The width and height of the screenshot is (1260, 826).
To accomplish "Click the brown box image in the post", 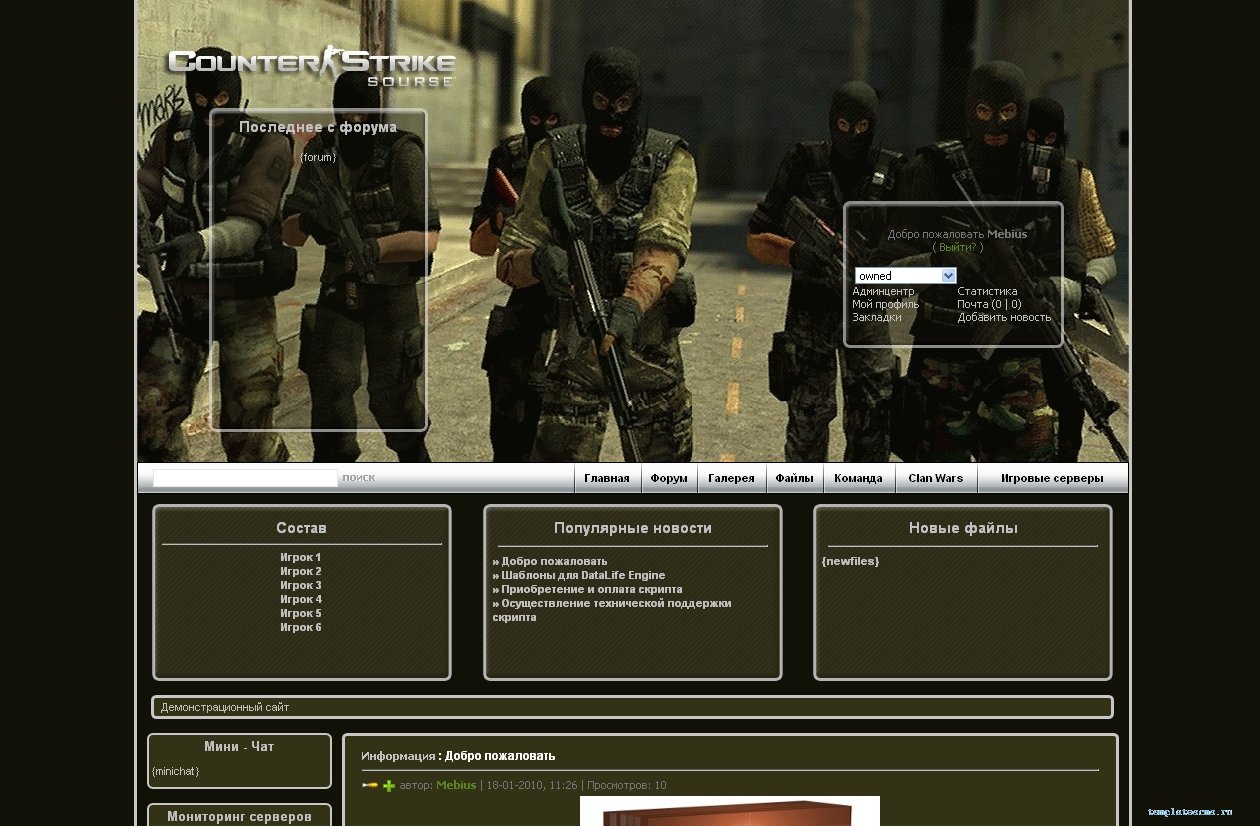I will [x=729, y=811].
